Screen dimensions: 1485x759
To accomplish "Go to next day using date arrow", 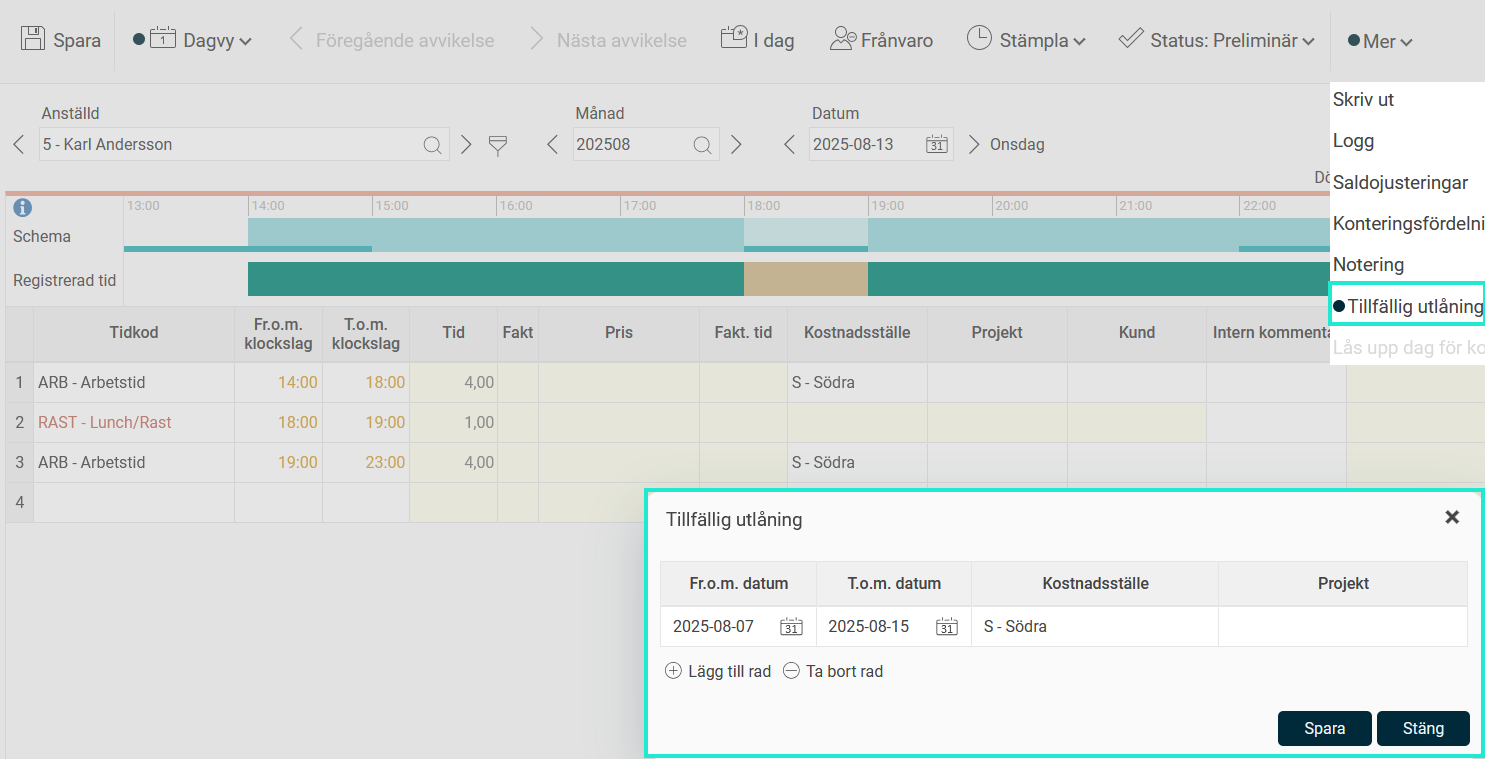I will point(974,145).
